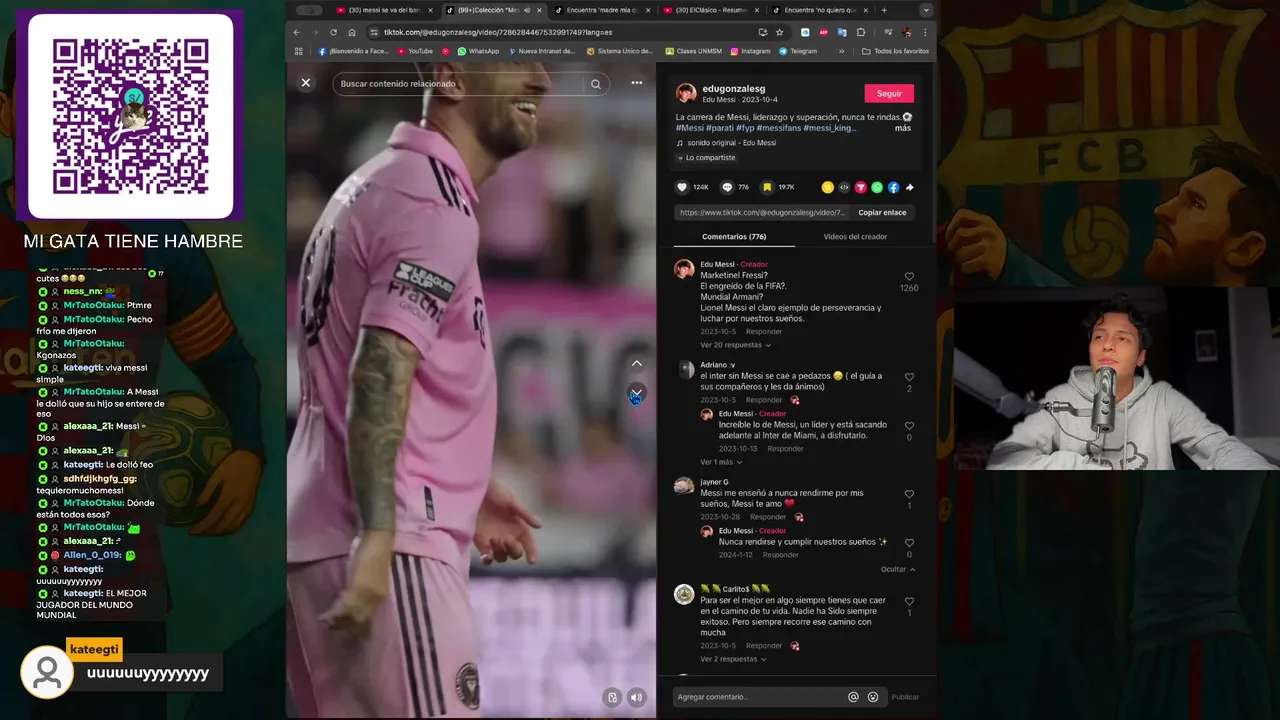Image resolution: width=1280 pixels, height=720 pixels.
Task: Like Adriano :v's comment
Action: point(909,377)
